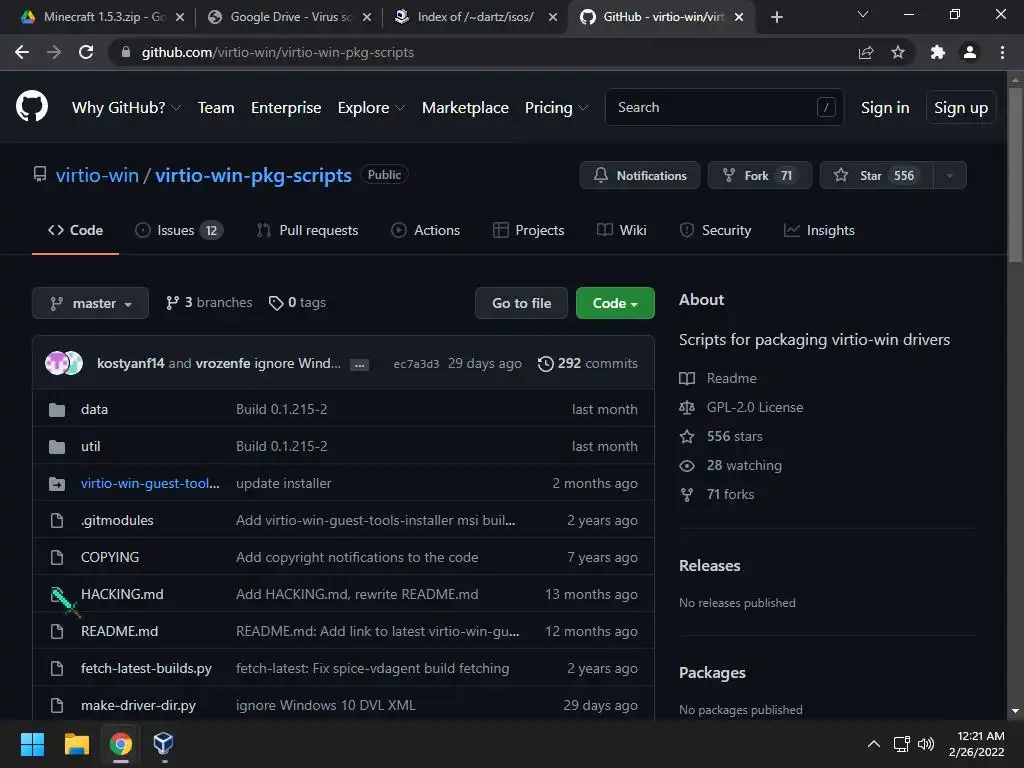Expand the Why GitHub? dropdown

tap(125, 108)
